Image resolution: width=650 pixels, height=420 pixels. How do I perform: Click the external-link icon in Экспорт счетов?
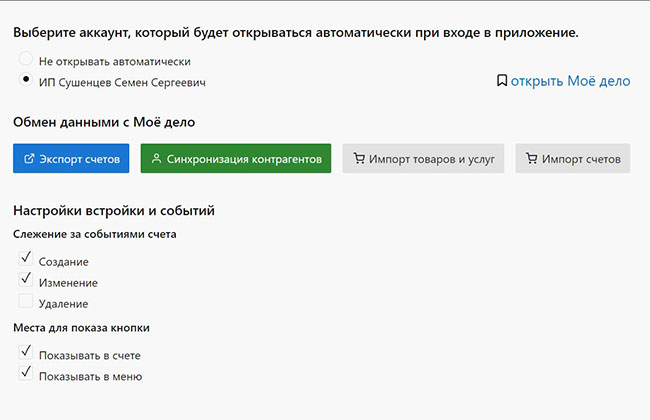29,159
